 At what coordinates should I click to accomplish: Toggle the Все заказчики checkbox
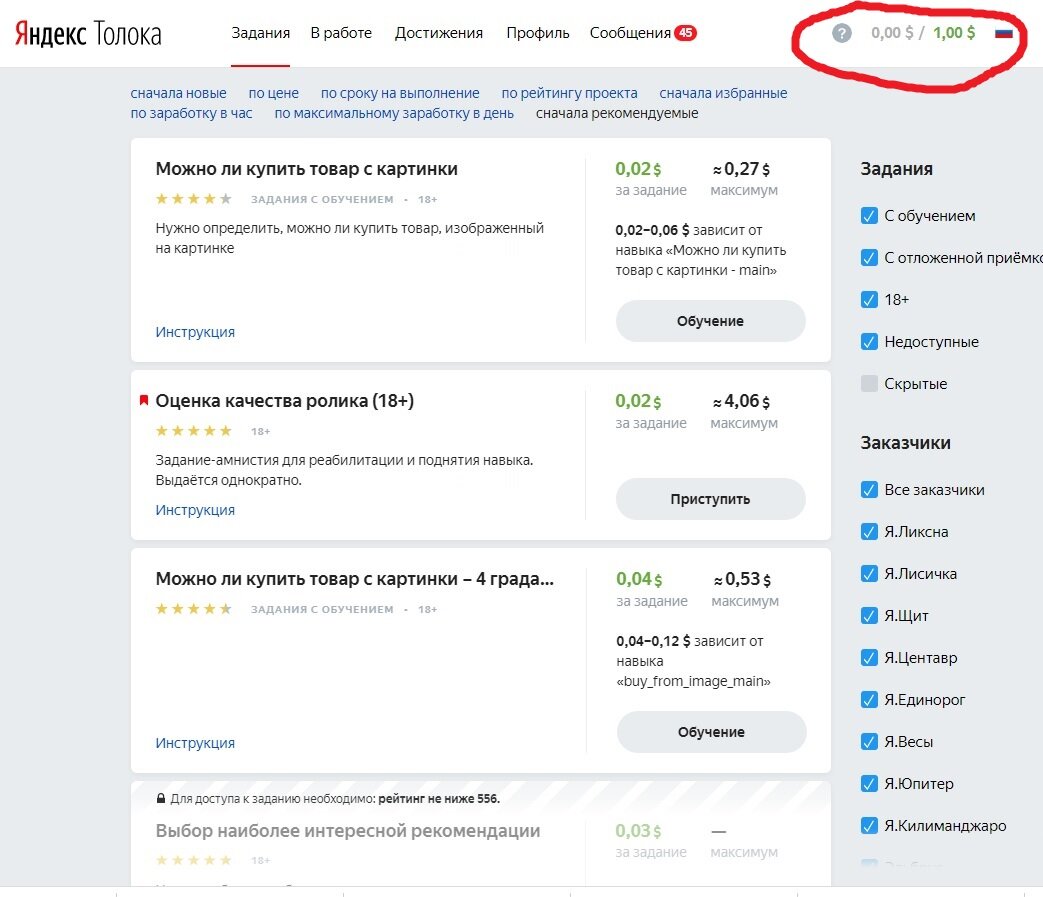[x=869, y=489]
